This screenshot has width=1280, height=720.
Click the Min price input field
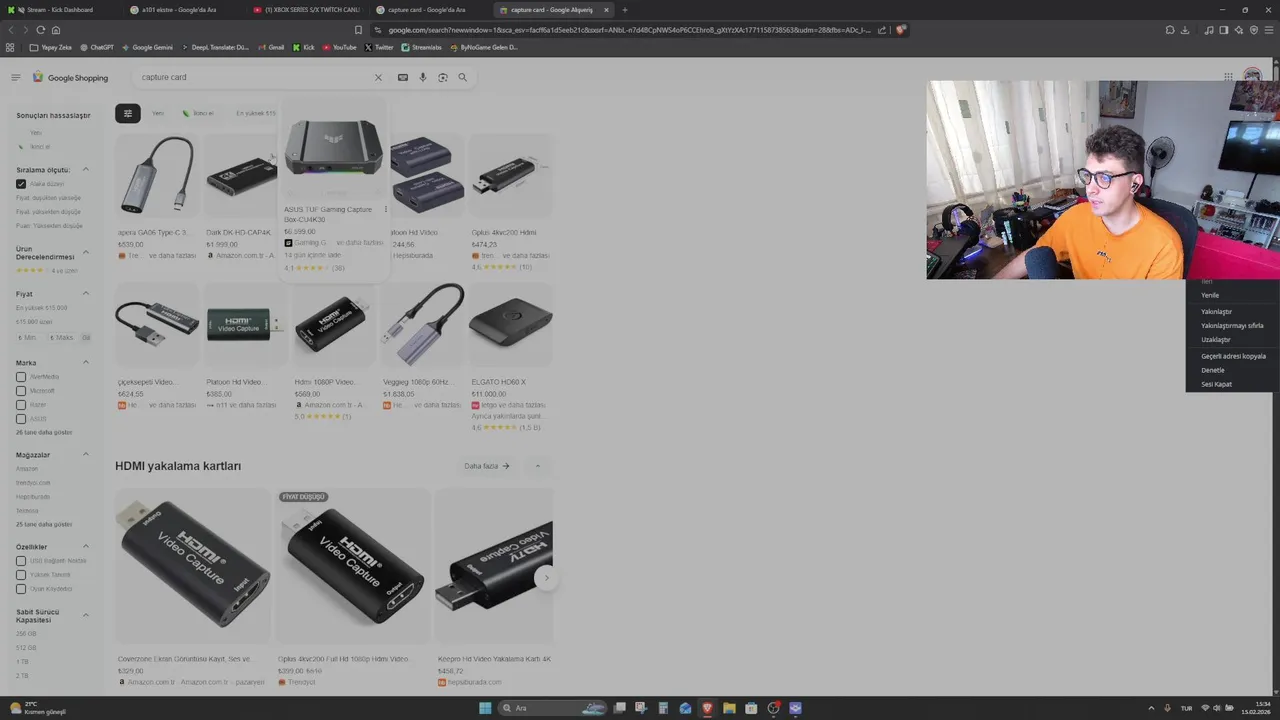[27, 338]
